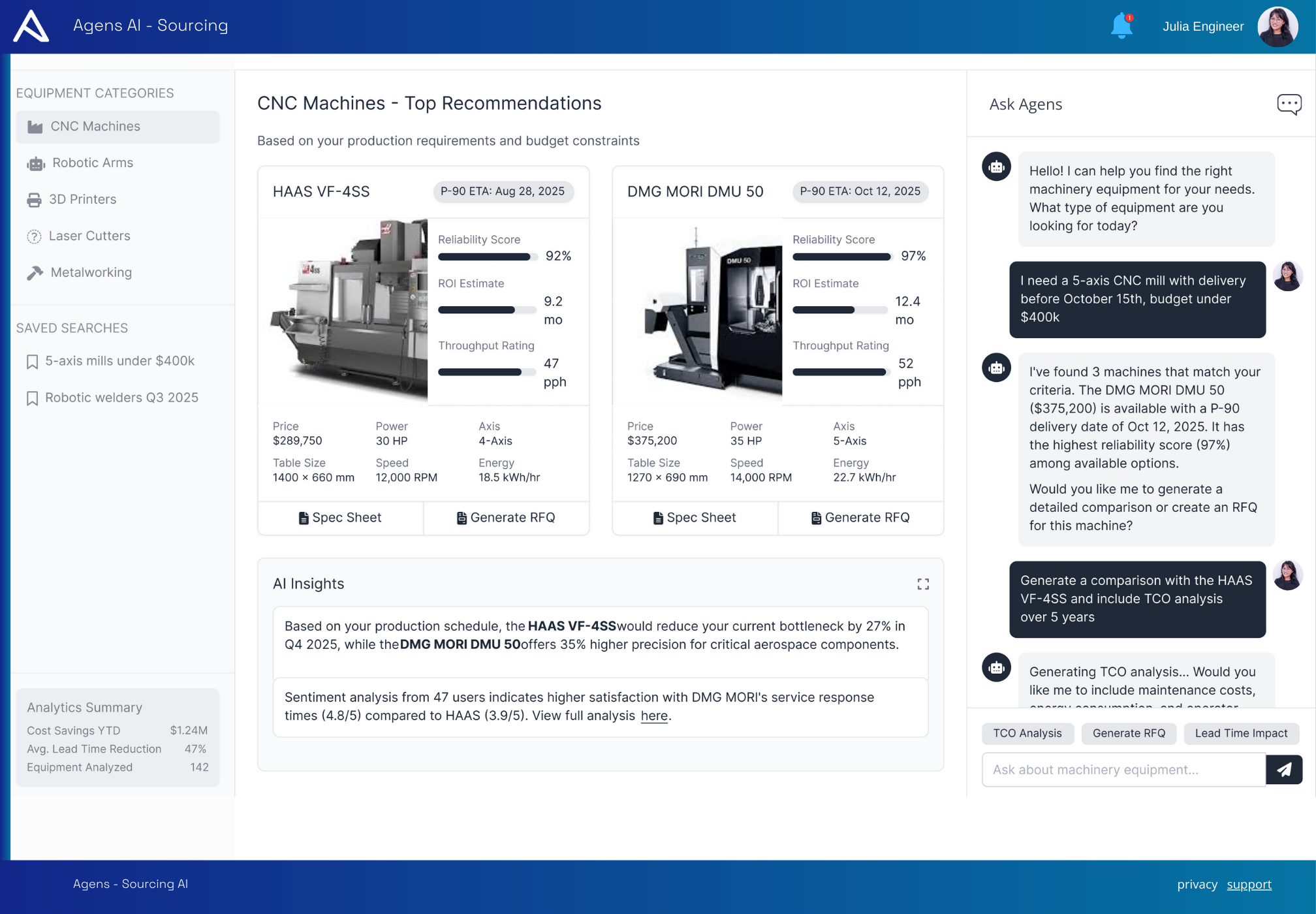Click the P-90 ETA Aug 28, 2025 badge
The image size is (1316, 914).
pos(503,191)
